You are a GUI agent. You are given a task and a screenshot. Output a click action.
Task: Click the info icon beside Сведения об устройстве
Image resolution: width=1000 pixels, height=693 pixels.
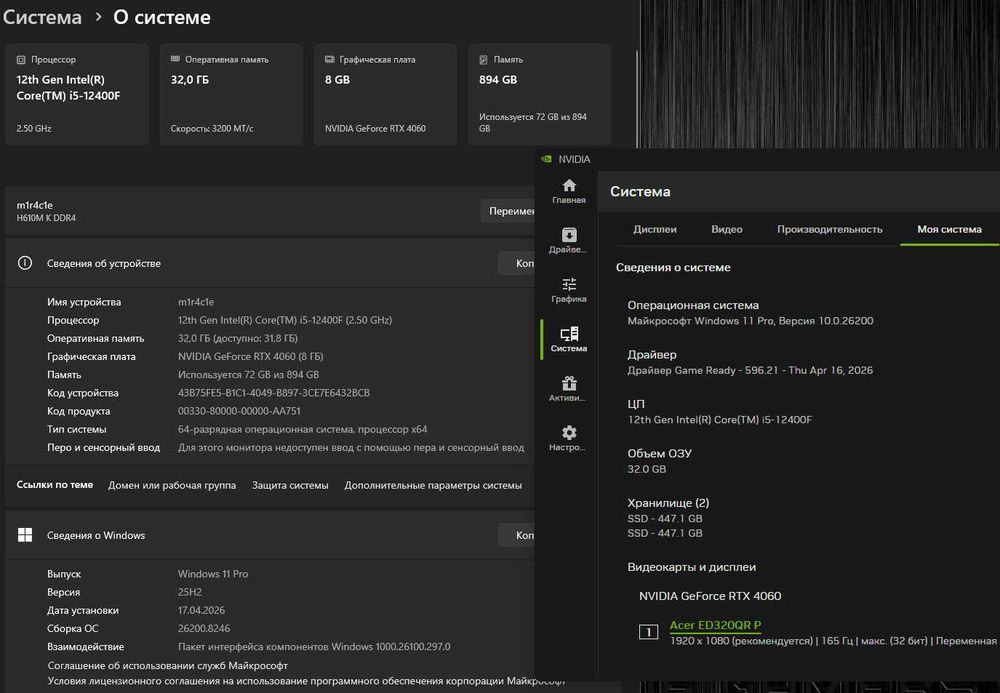[x=26, y=263]
